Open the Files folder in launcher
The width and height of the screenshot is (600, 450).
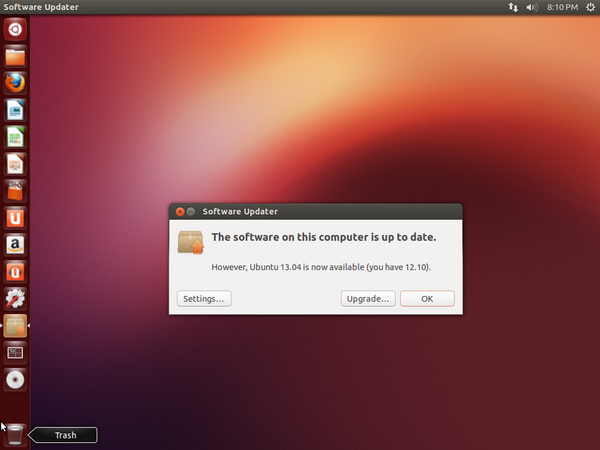[15, 57]
